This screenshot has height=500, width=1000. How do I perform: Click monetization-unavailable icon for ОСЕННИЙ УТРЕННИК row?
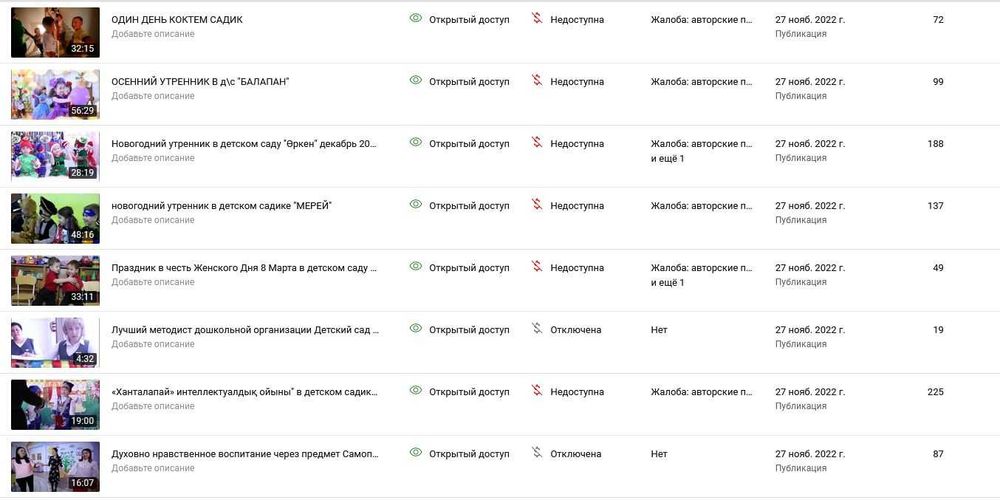pyautogui.click(x=537, y=81)
